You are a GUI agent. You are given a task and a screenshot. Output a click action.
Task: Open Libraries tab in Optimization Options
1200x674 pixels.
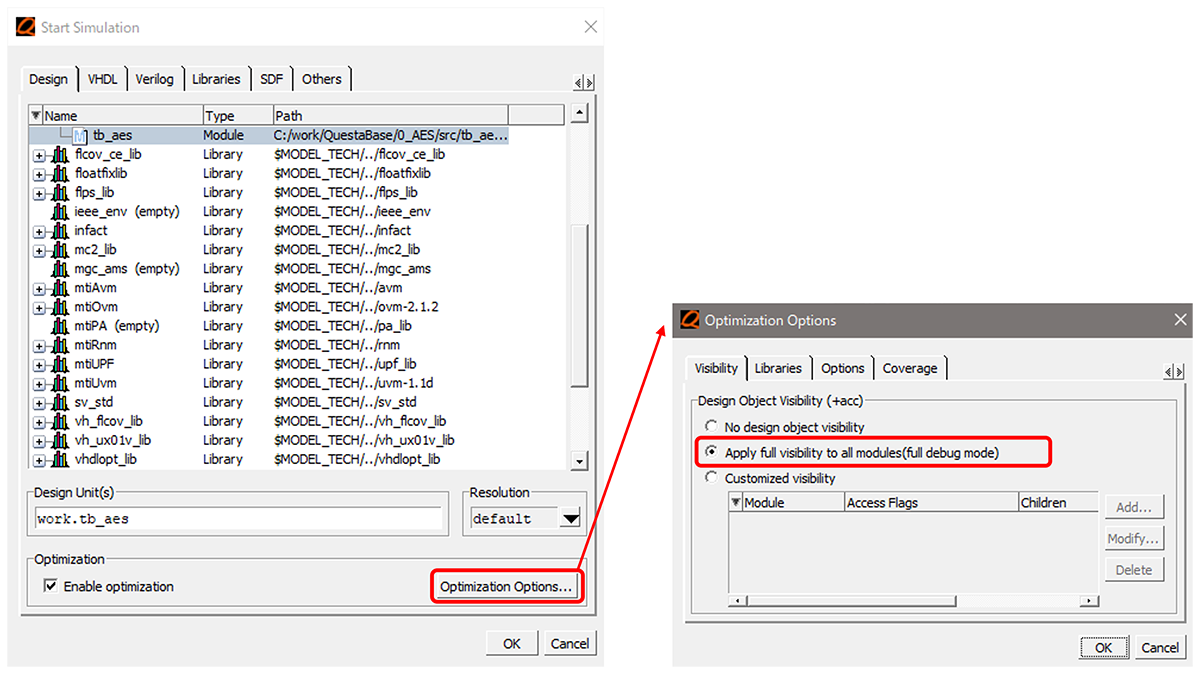tap(778, 368)
